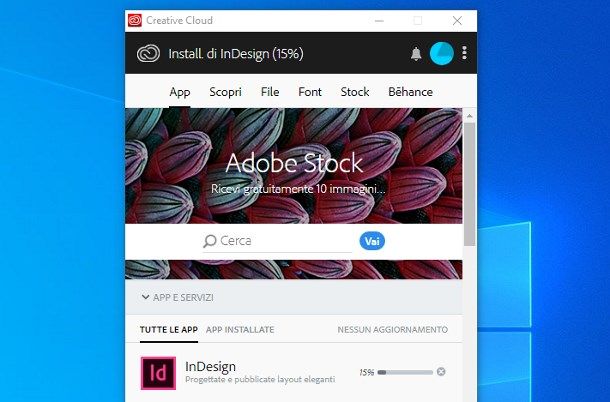Open the user profile avatar
Image resolution: width=610 pixels, height=402 pixels.
point(442,53)
